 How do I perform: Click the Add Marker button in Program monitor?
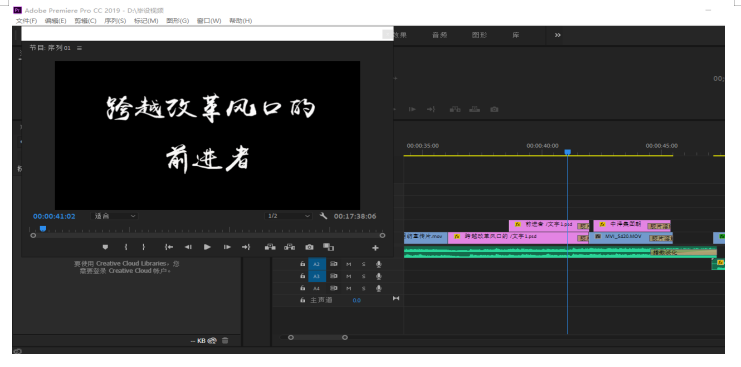pos(105,247)
